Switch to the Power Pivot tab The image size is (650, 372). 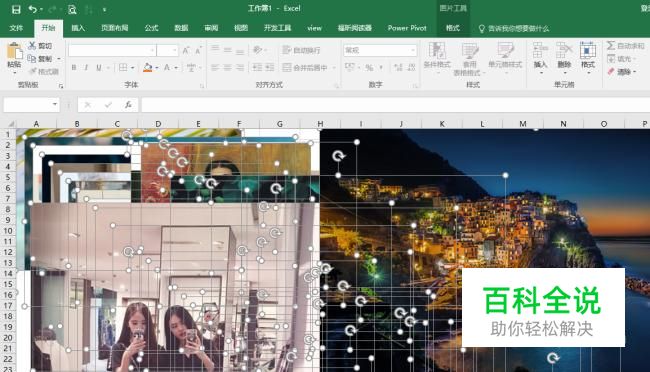click(407, 28)
